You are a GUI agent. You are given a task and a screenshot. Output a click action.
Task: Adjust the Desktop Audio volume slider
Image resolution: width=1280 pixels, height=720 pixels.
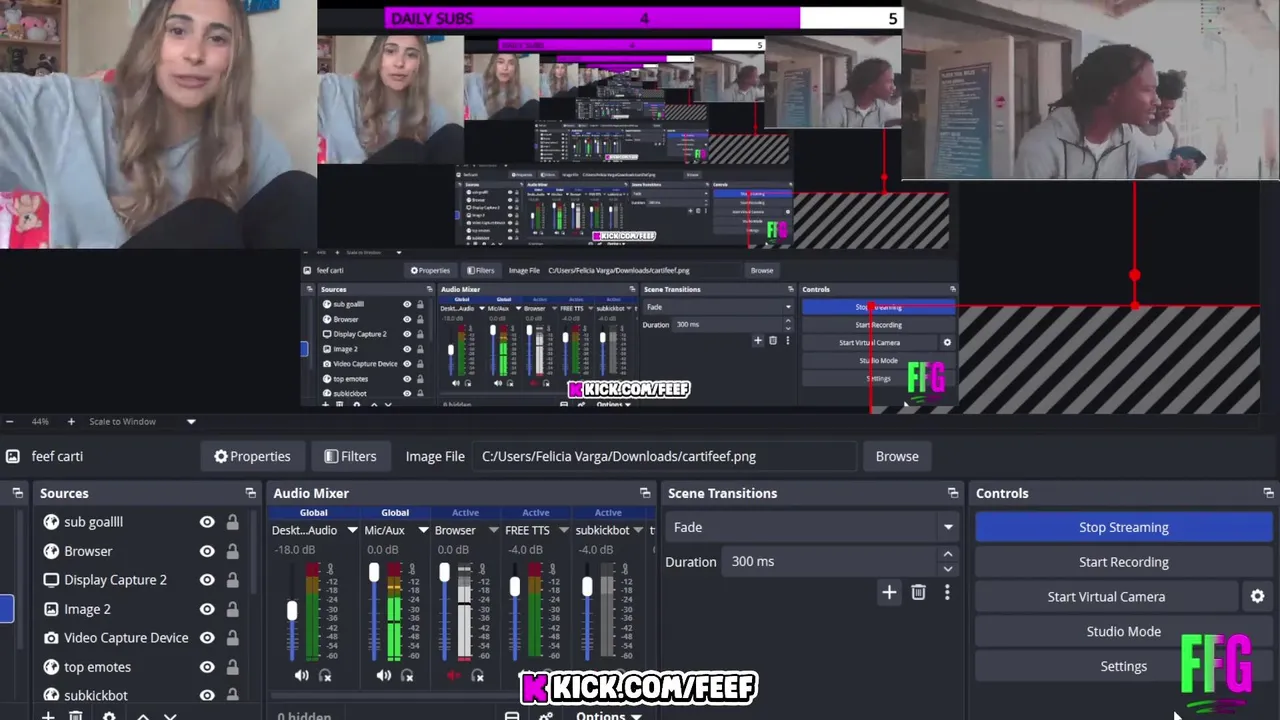pos(292,610)
